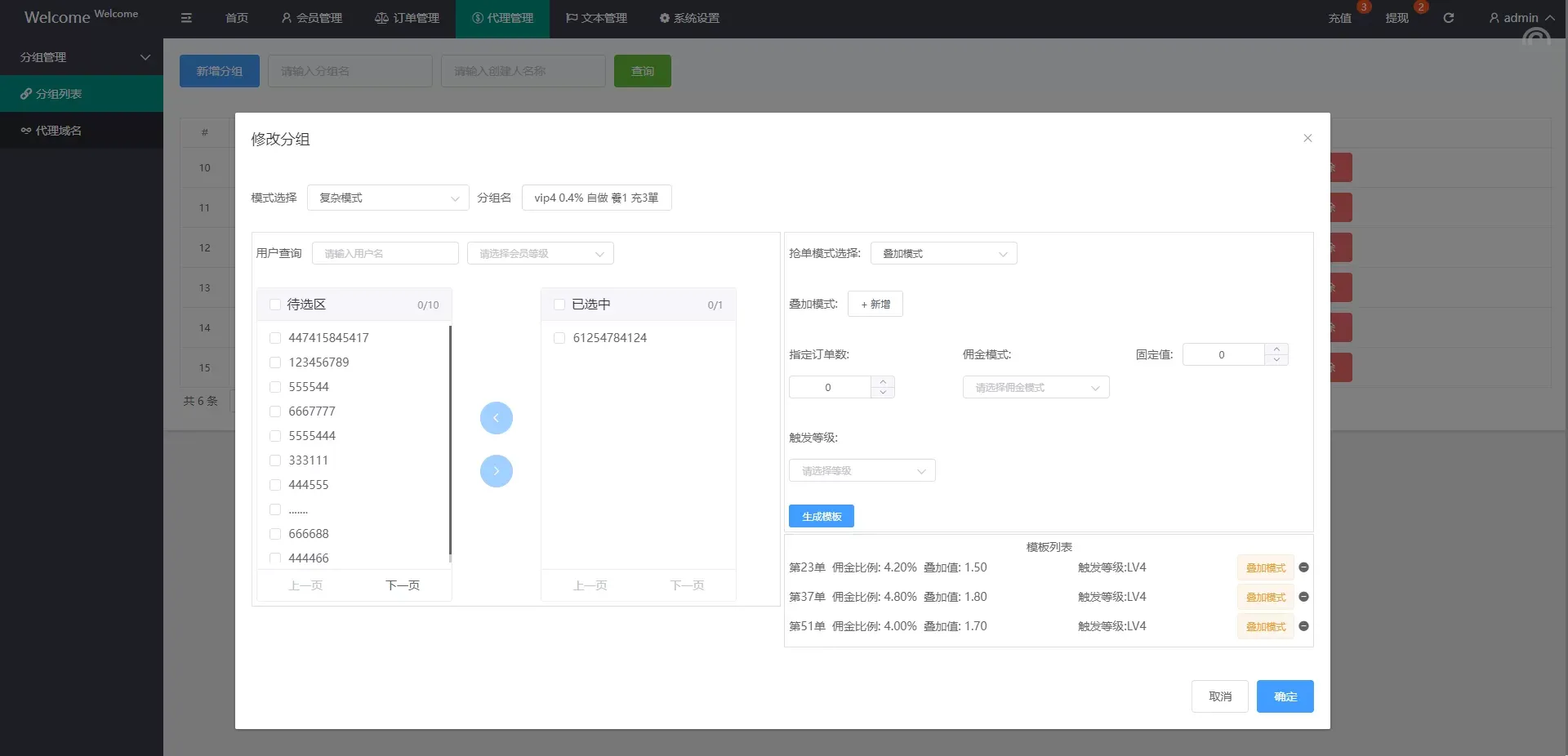The height and width of the screenshot is (756, 1568).
Task: Click the refresh icon in top bar
Action: coord(1448,18)
